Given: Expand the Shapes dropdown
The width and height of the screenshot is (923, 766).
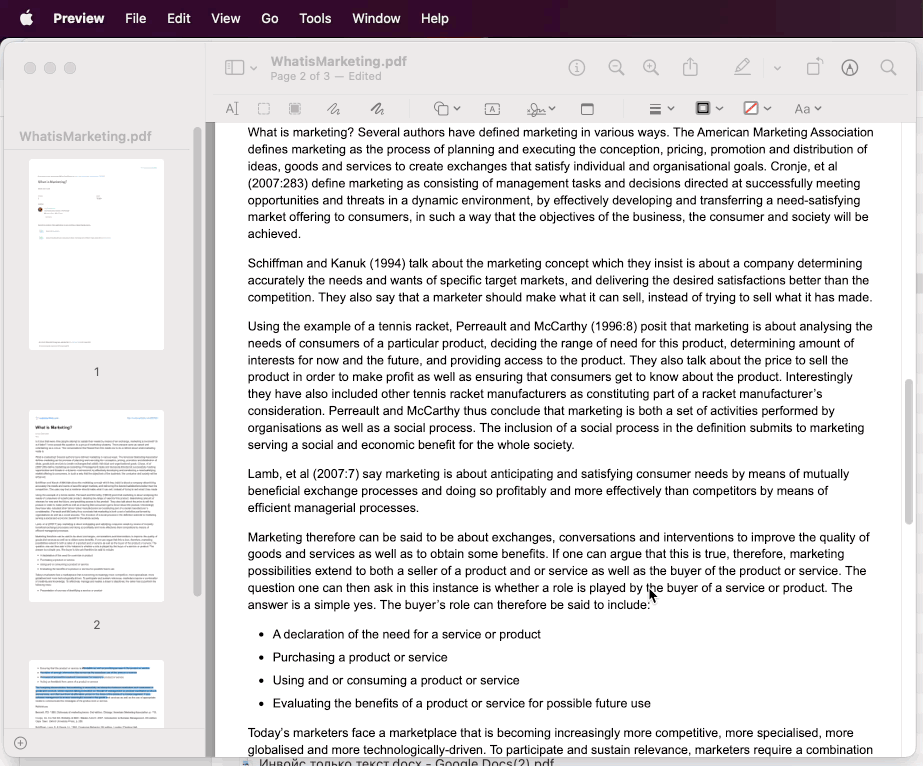Looking at the screenshot, I should tap(446, 109).
